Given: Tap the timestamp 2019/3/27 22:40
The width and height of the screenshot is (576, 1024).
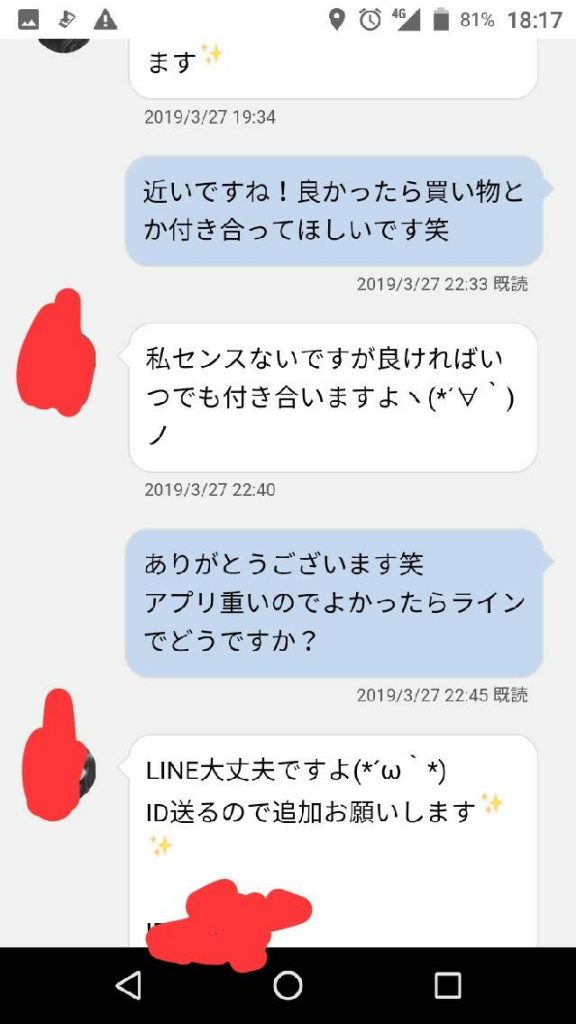Looking at the screenshot, I should coord(210,489).
